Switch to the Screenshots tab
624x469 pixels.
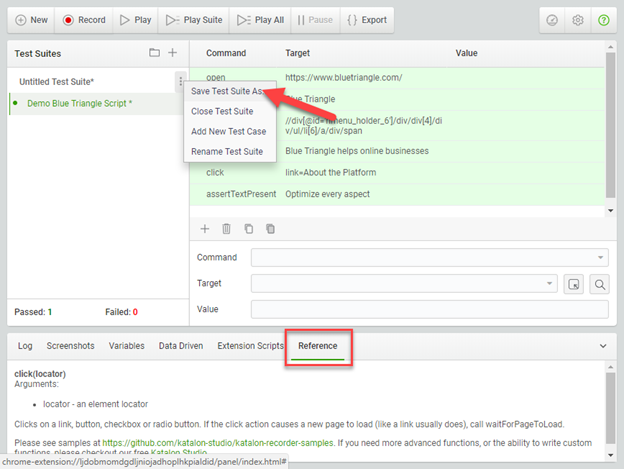[x=70, y=346]
